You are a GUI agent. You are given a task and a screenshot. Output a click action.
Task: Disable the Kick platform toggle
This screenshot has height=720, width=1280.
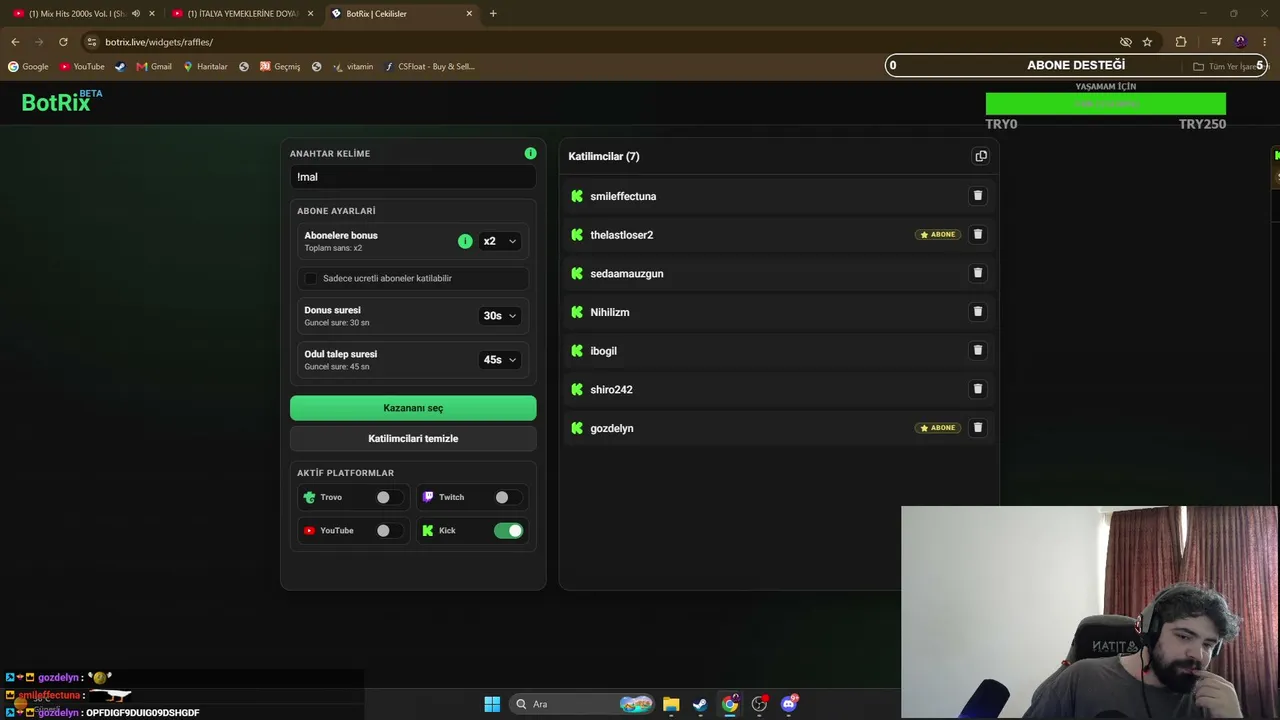(x=508, y=531)
